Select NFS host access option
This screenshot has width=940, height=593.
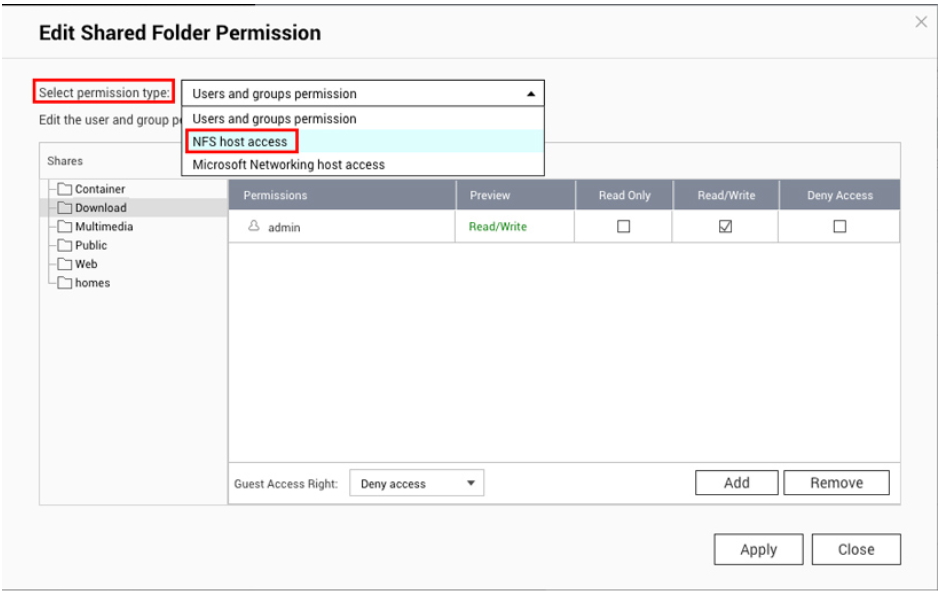coord(240,142)
